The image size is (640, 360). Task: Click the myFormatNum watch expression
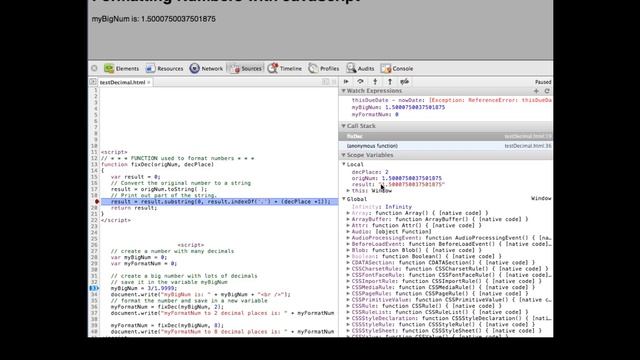coord(375,115)
